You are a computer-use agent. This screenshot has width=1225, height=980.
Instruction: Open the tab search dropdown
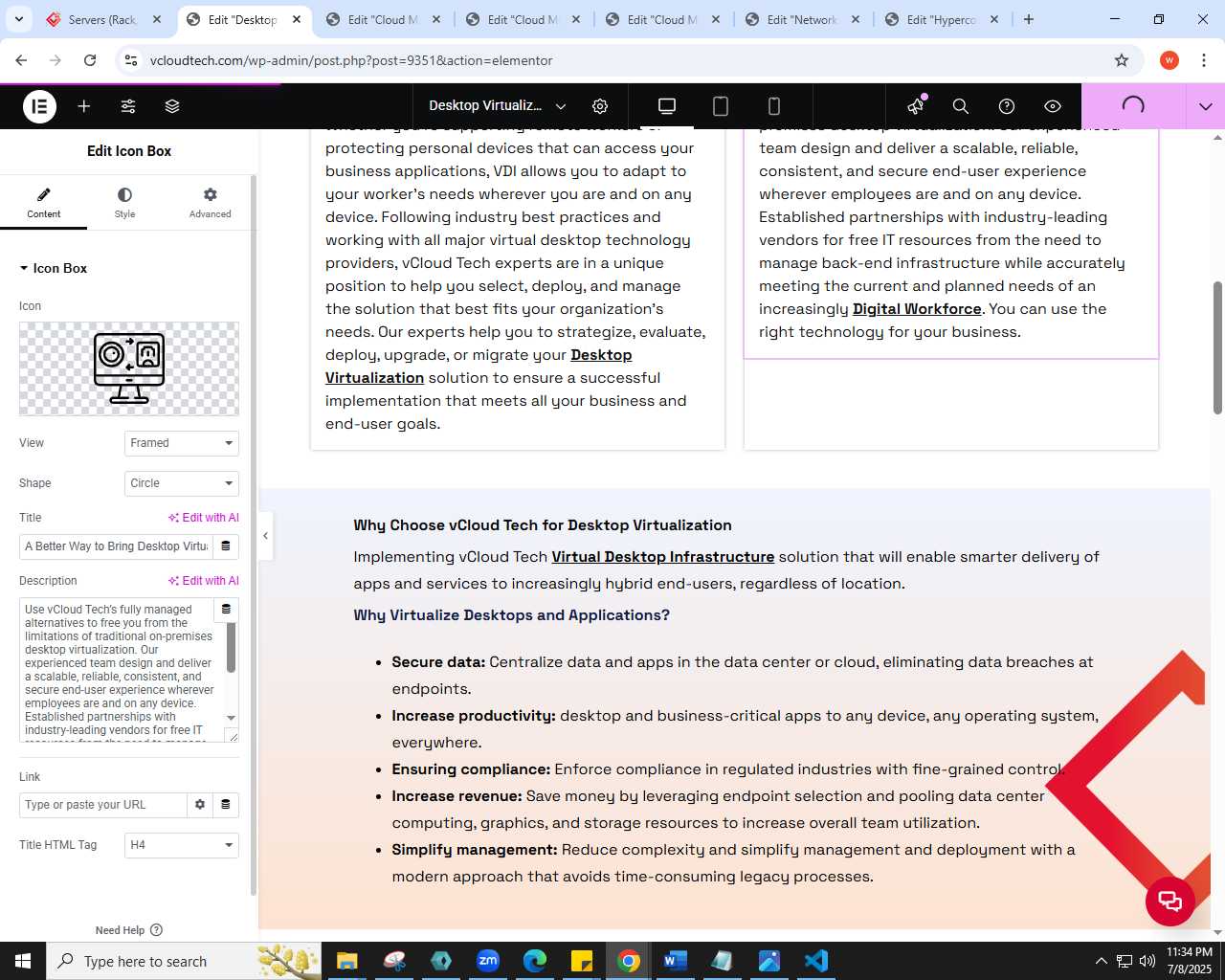(x=18, y=19)
